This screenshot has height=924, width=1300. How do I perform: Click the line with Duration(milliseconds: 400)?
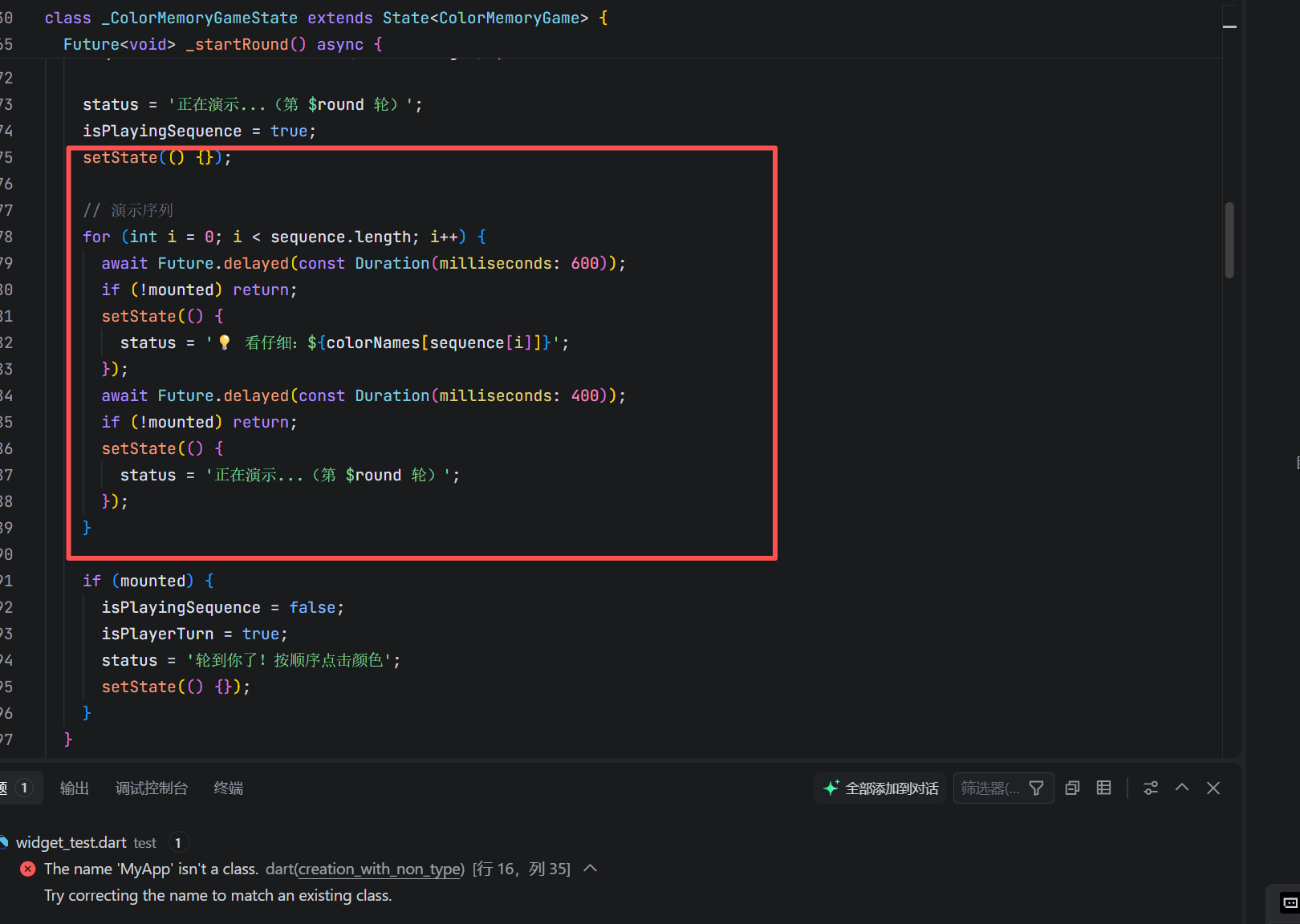364,395
